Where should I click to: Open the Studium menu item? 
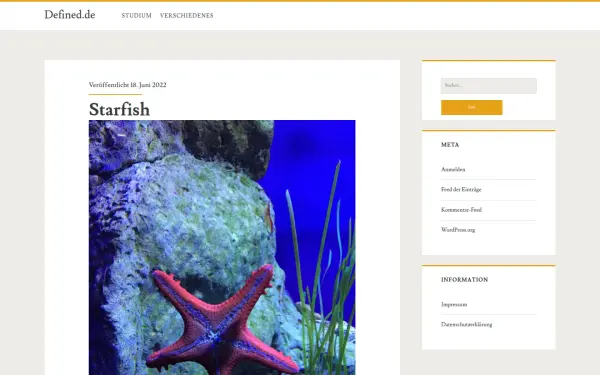(137, 16)
